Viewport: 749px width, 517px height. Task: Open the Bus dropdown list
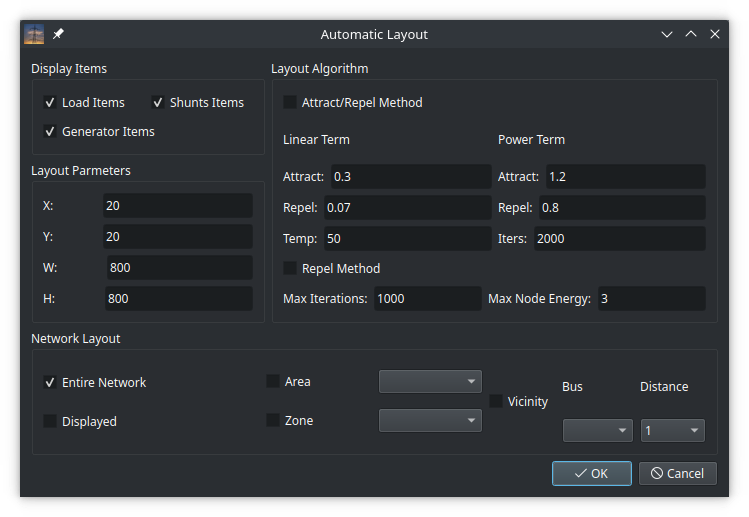tap(598, 431)
